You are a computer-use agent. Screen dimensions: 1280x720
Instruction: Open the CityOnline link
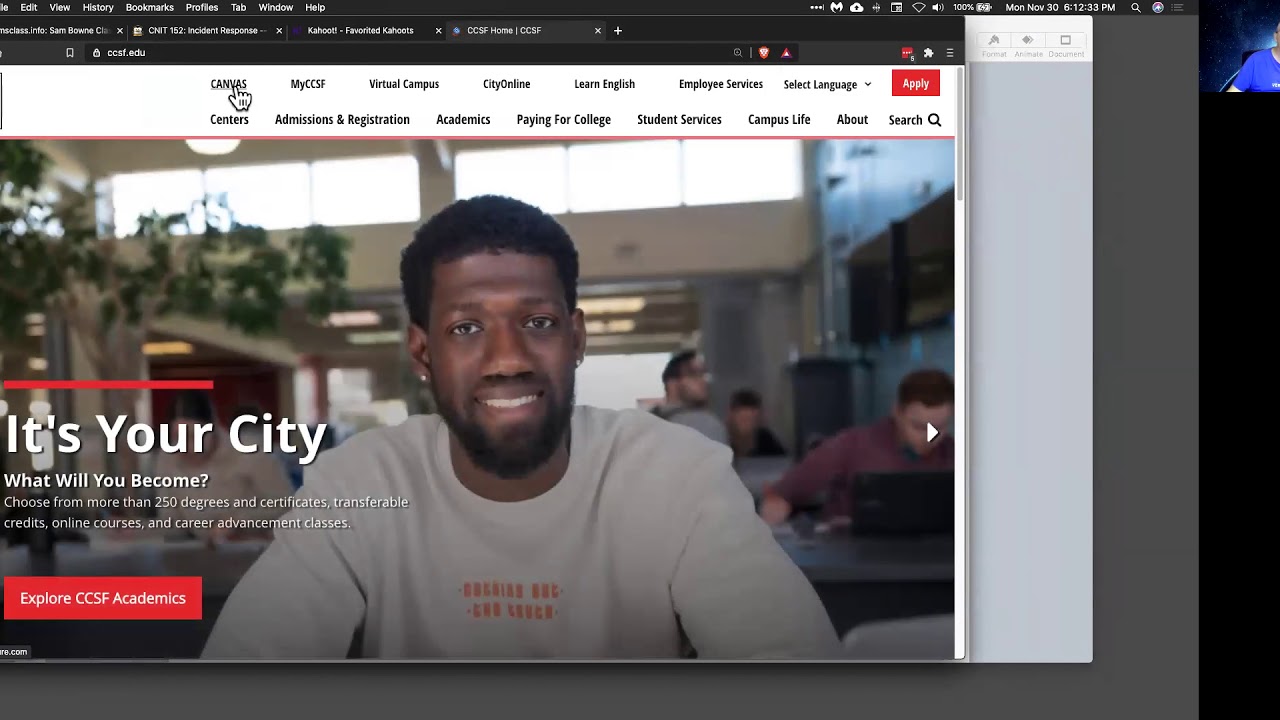coord(507,84)
